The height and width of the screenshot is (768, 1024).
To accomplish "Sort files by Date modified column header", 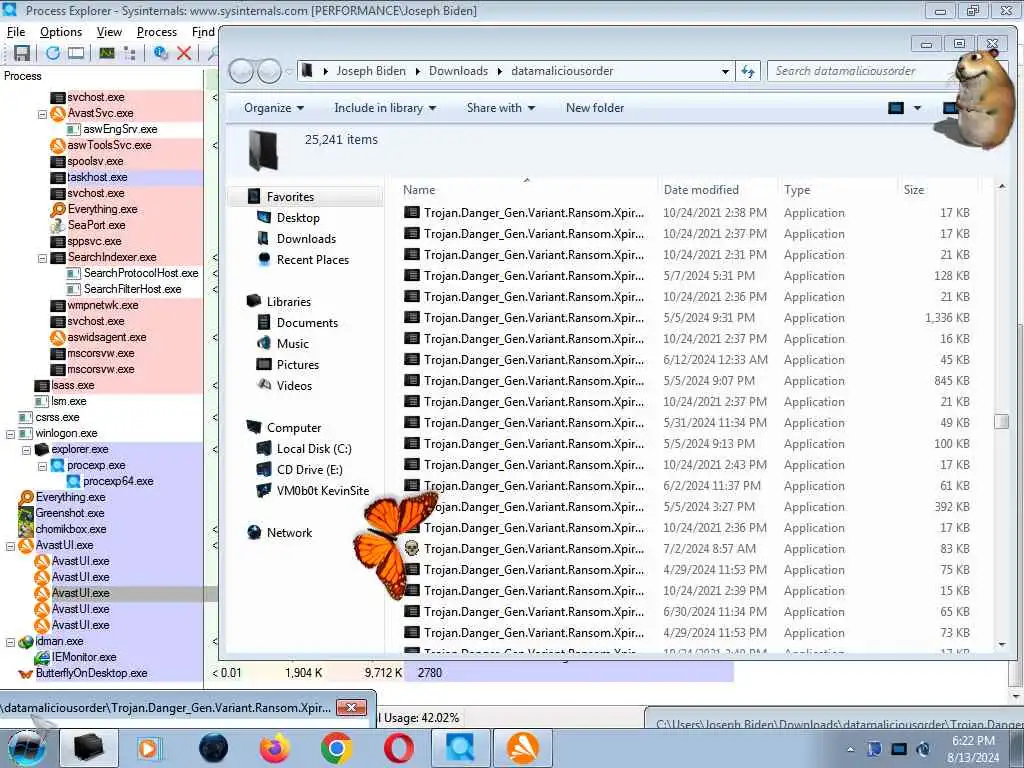I will pyautogui.click(x=718, y=190).
